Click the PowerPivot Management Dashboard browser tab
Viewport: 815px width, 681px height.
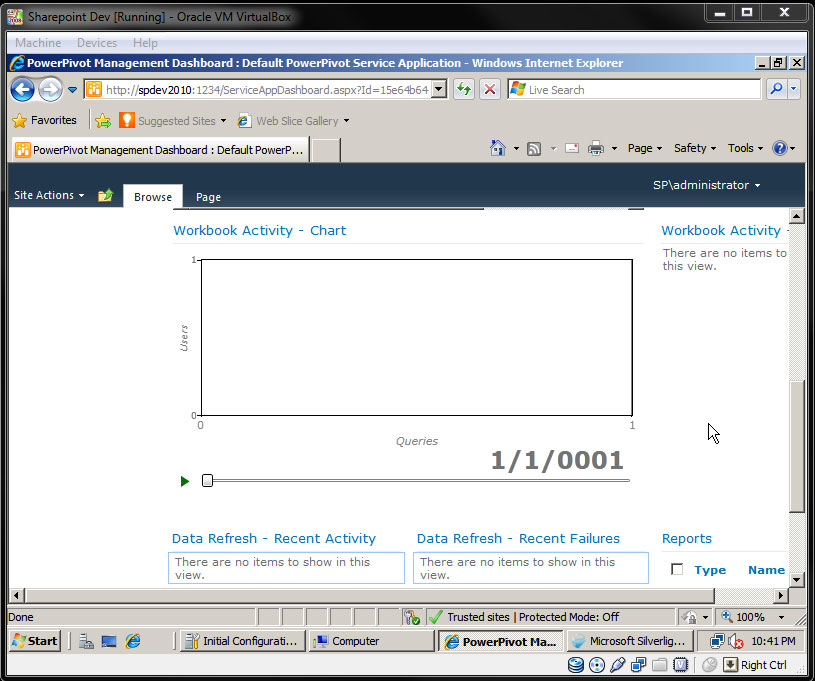click(160, 150)
